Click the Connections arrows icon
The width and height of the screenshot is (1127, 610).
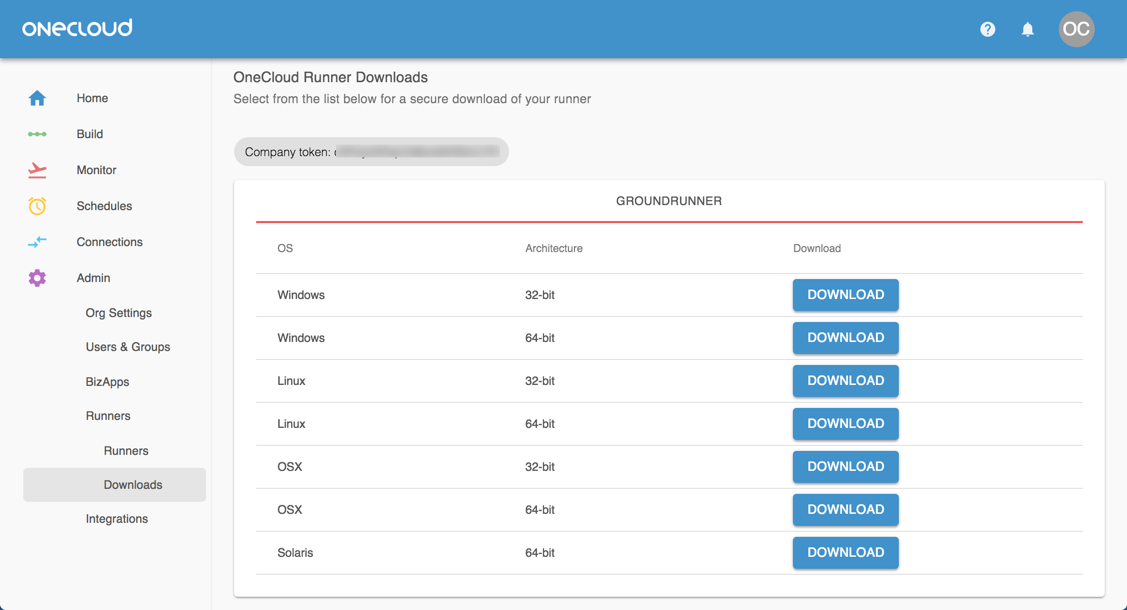click(x=37, y=241)
